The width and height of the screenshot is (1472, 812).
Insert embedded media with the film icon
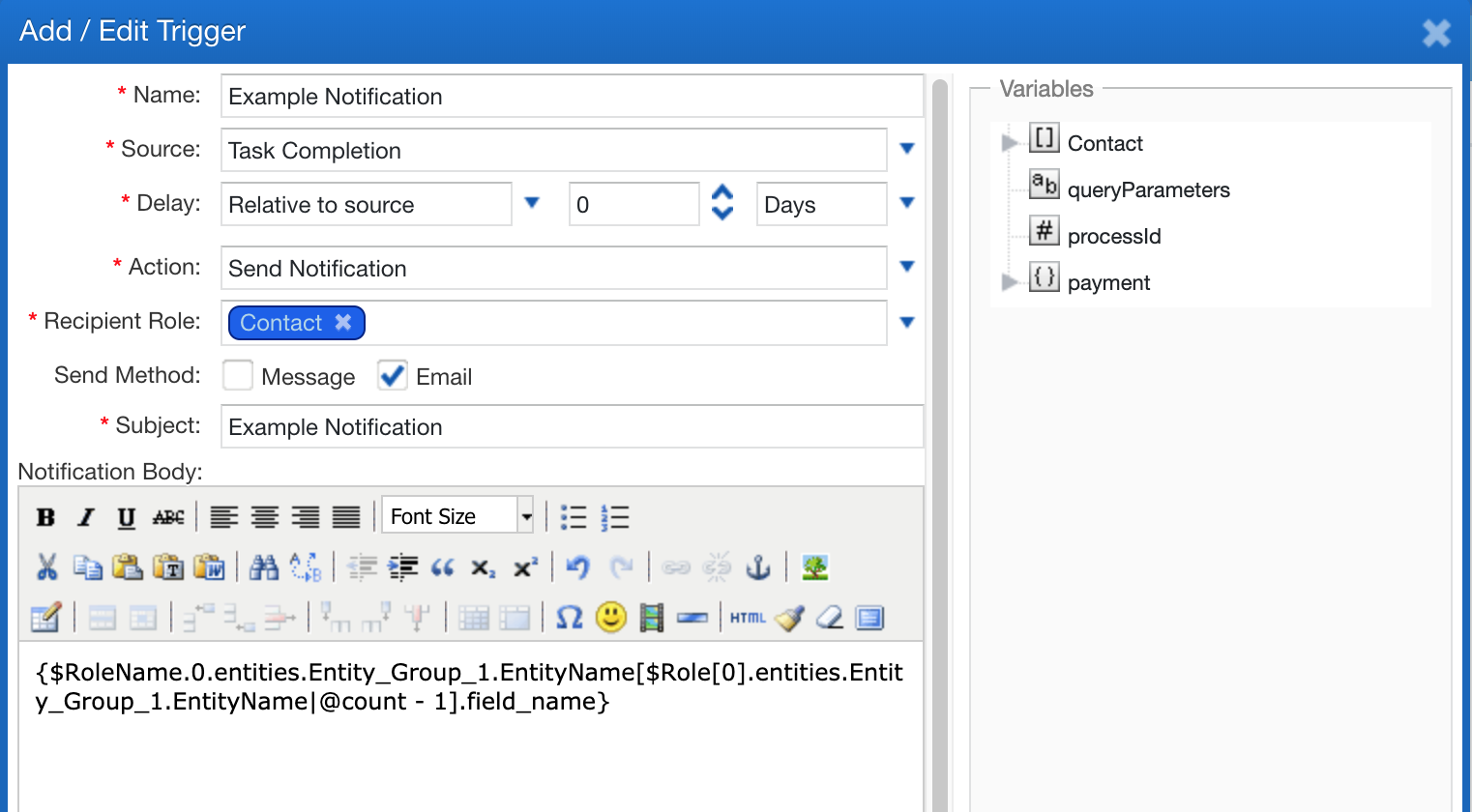(x=652, y=618)
